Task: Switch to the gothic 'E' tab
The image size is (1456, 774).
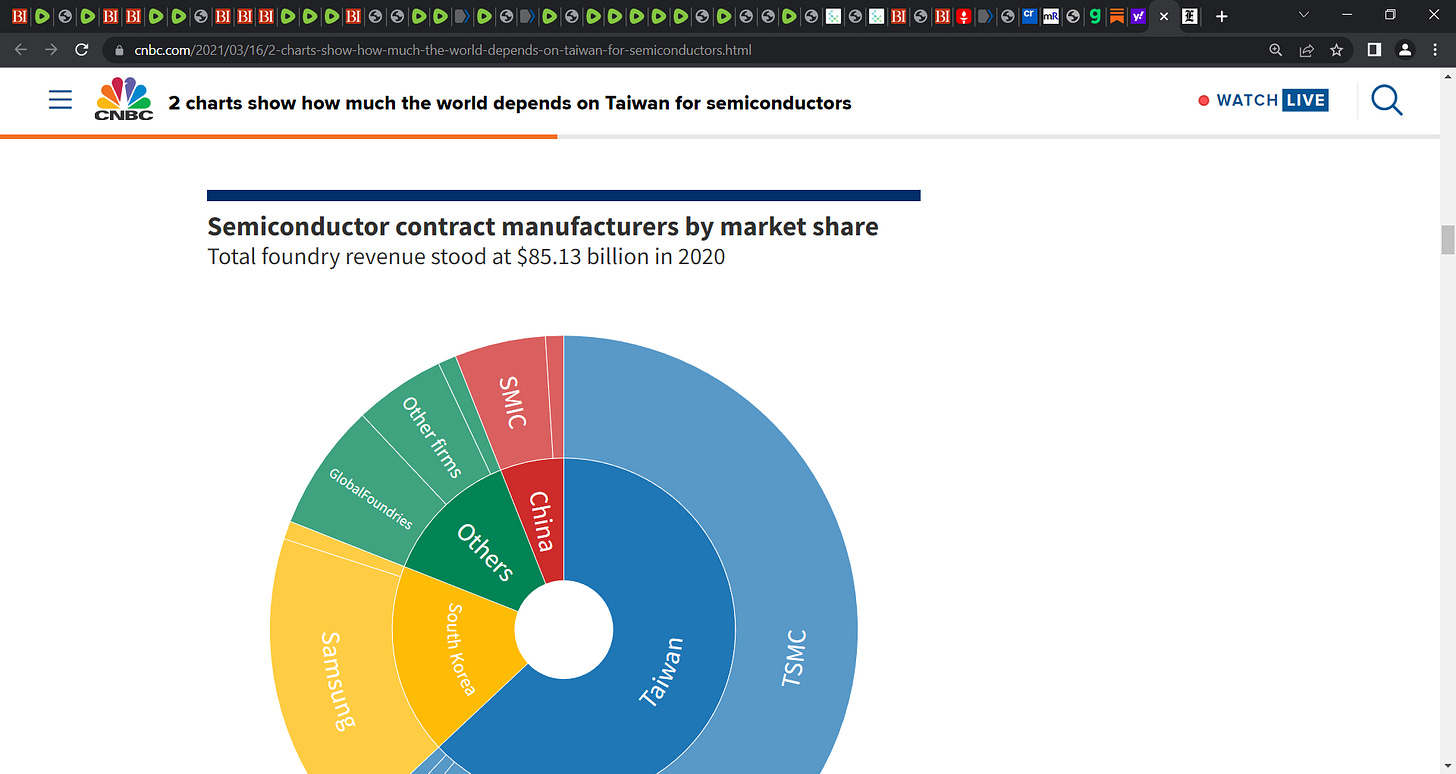Action: [1190, 16]
